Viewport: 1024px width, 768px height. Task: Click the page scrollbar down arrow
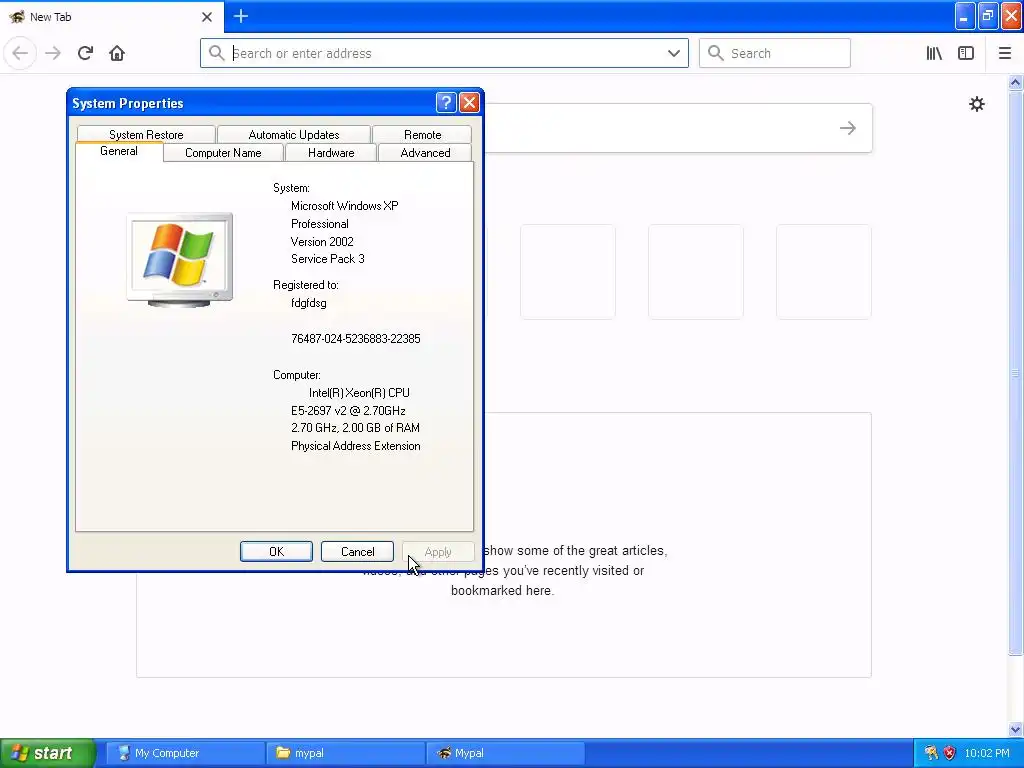[x=1015, y=729]
